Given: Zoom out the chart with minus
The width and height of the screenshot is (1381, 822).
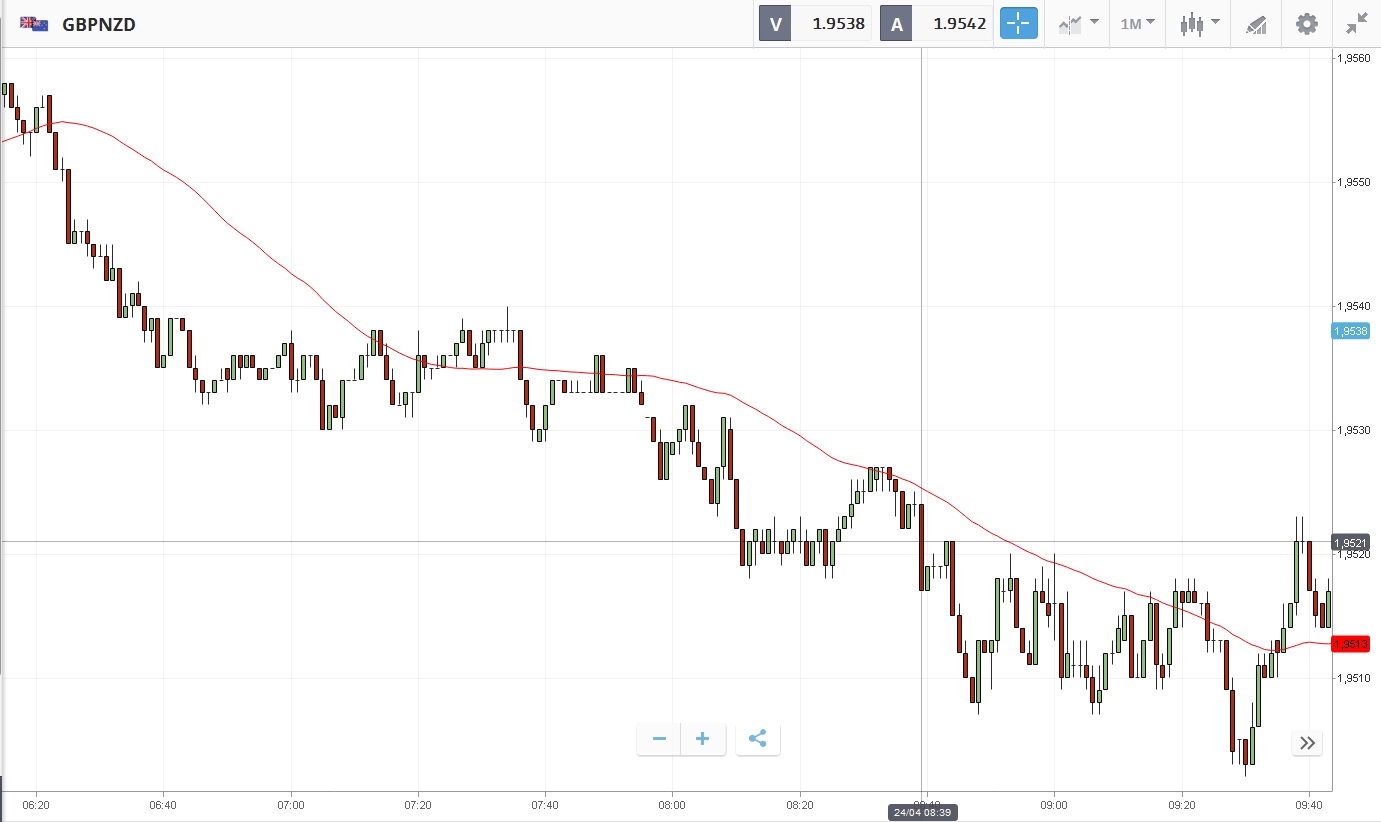Looking at the screenshot, I should [x=659, y=739].
